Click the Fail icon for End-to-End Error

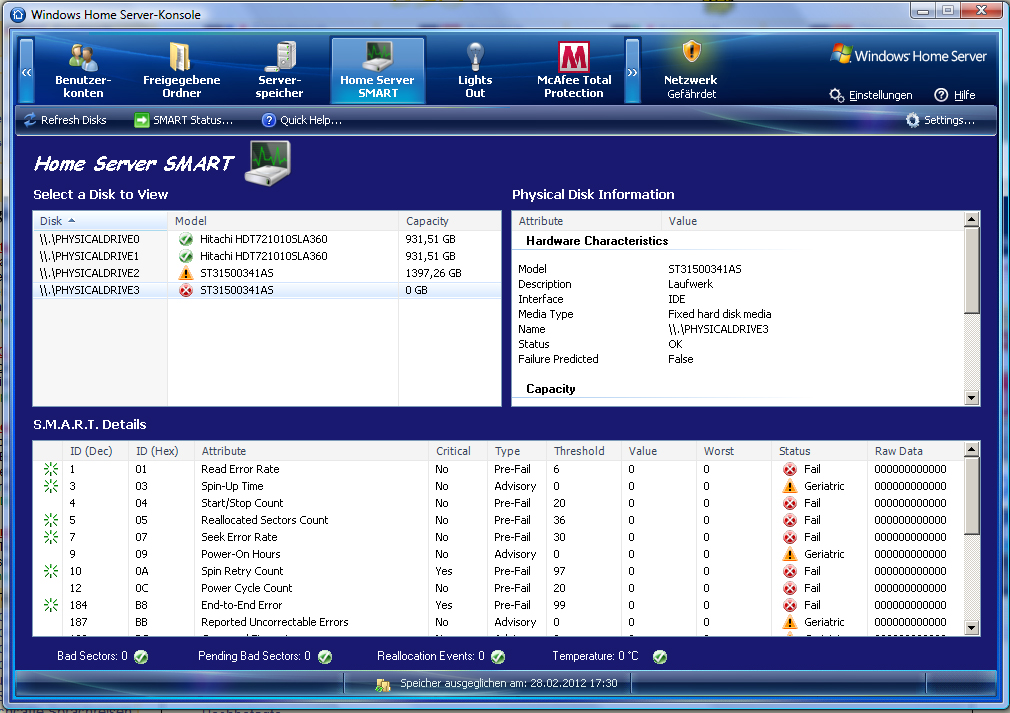[x=790, y=605]
